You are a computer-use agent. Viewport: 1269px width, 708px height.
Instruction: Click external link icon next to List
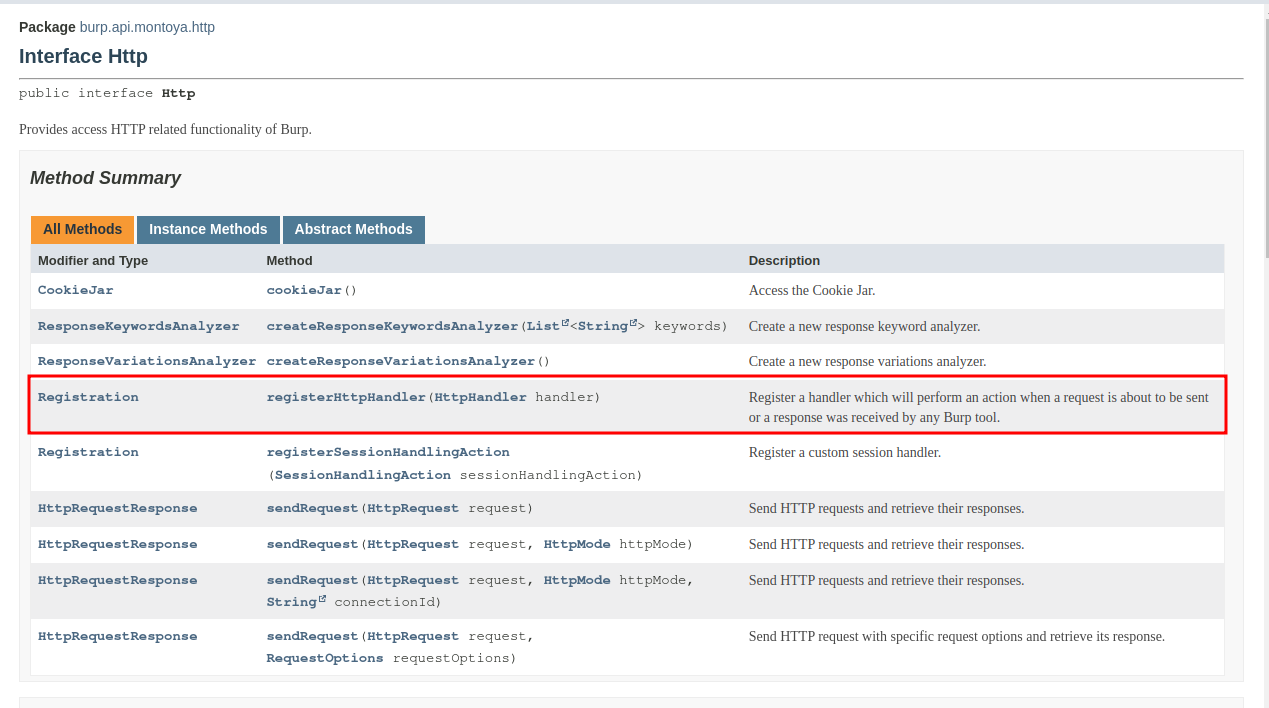coord(565,323)
